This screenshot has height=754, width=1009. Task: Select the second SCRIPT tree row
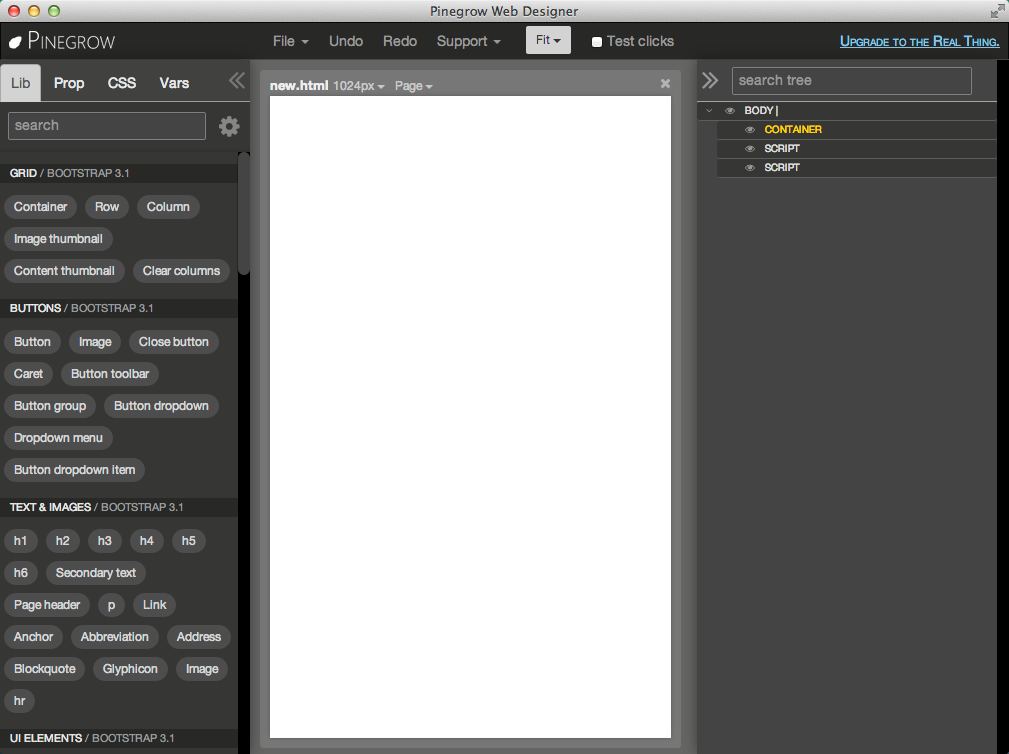[x=856, y=168]
